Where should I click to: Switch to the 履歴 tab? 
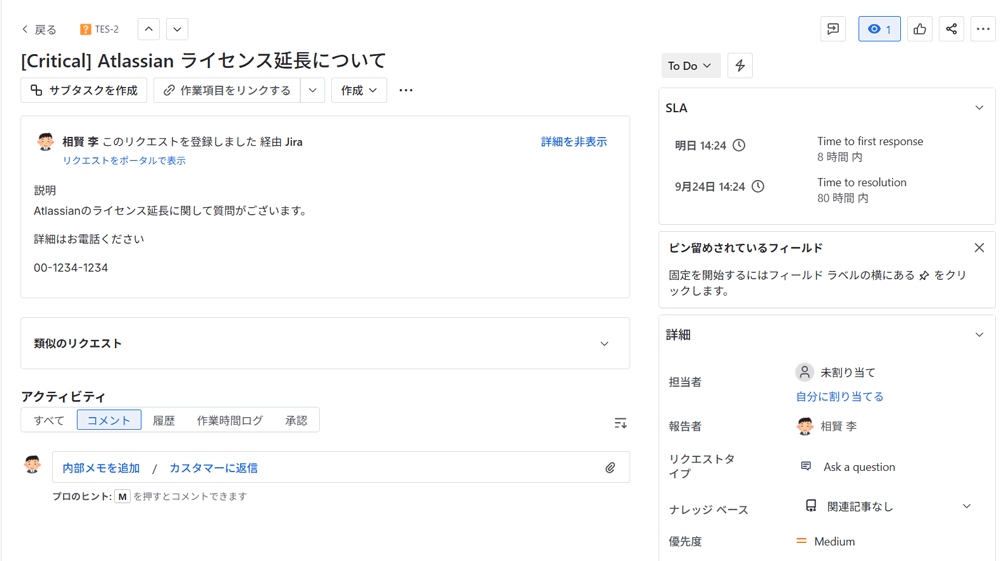click(x=164, y=420)
